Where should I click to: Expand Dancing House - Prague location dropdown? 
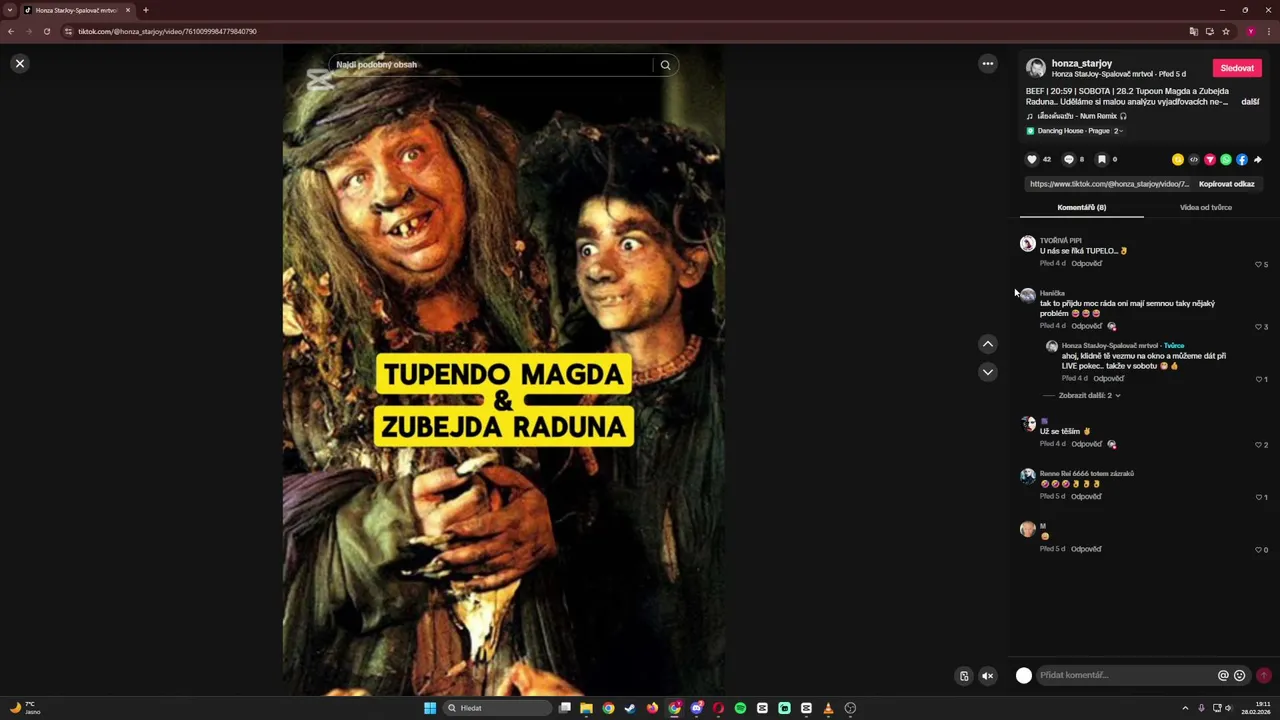click(1119, 131)
